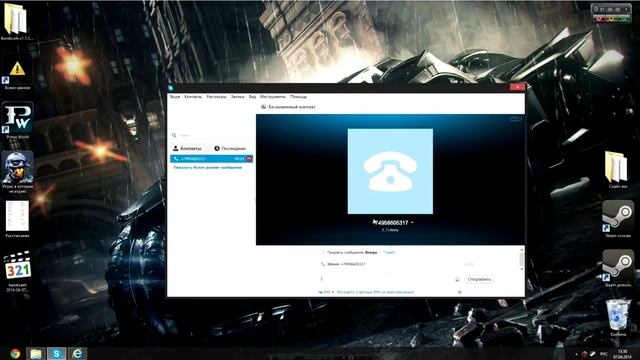Switch to the Последние tab in sidebar
640x360 pixels.
click(230, 148)
